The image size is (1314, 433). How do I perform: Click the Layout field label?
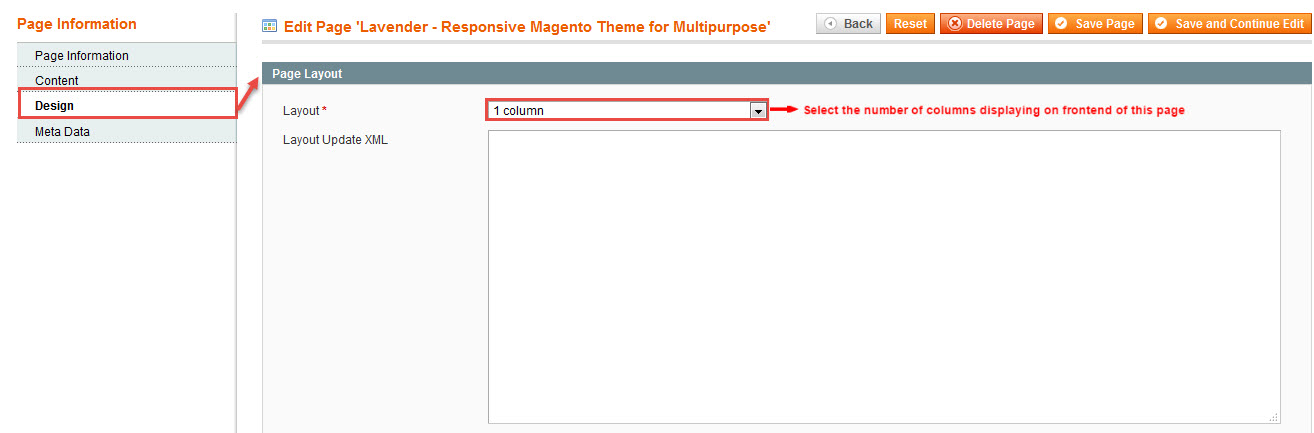point(305,111)
